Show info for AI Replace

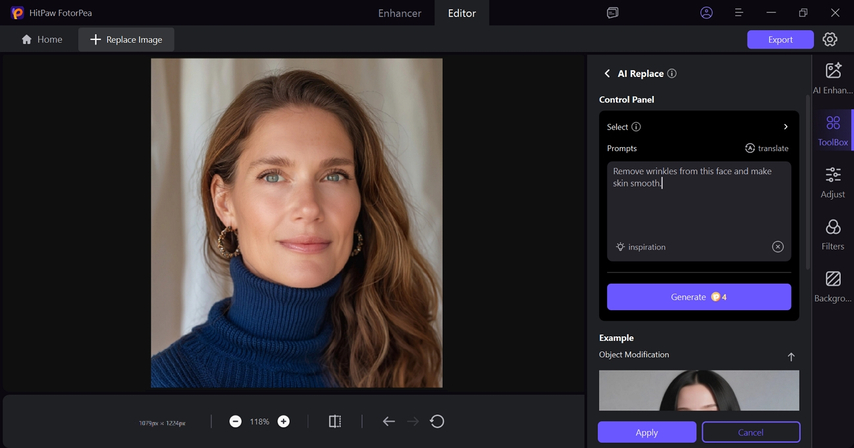coord(672,73)
